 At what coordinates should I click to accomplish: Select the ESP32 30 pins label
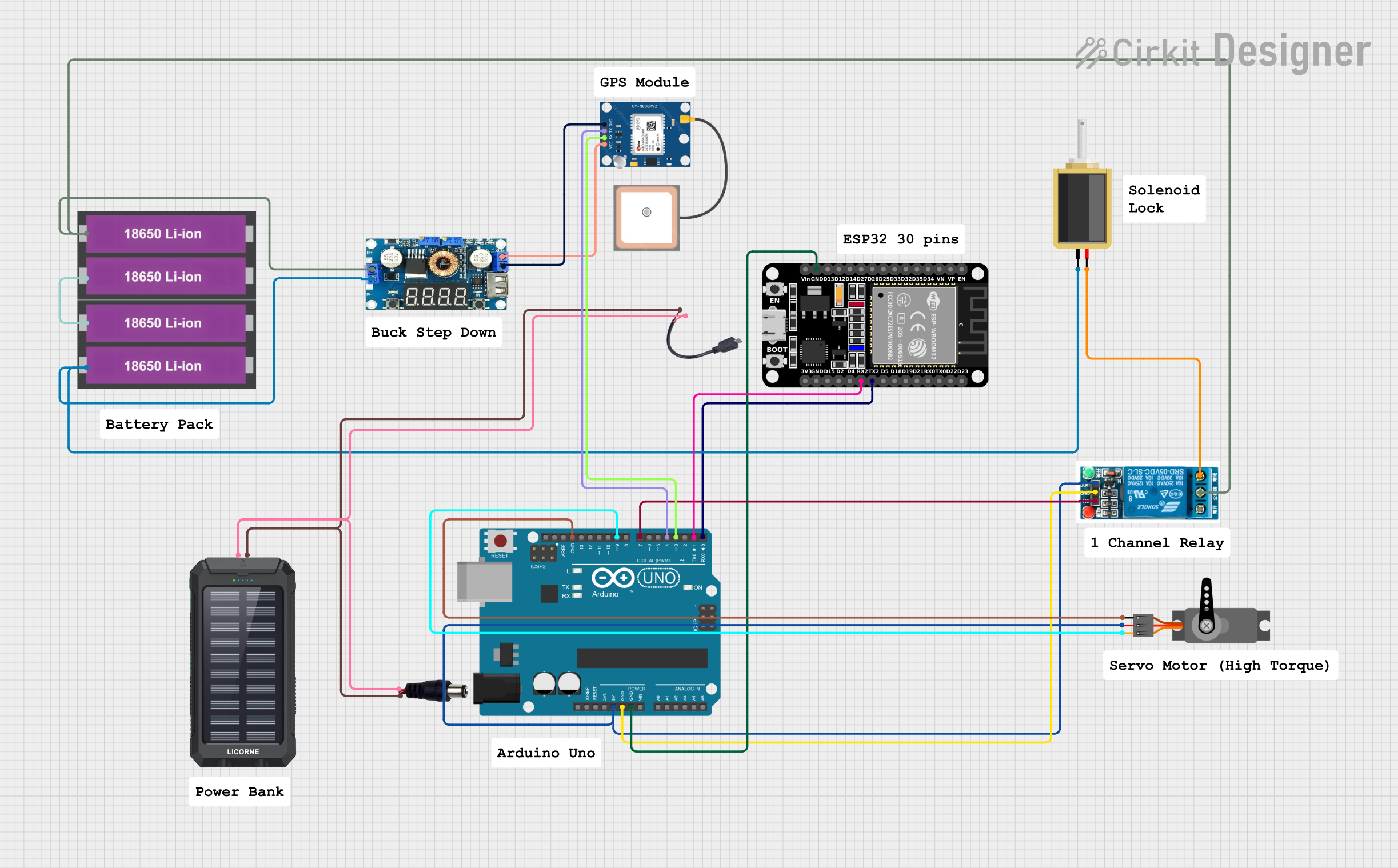(900, 239)
